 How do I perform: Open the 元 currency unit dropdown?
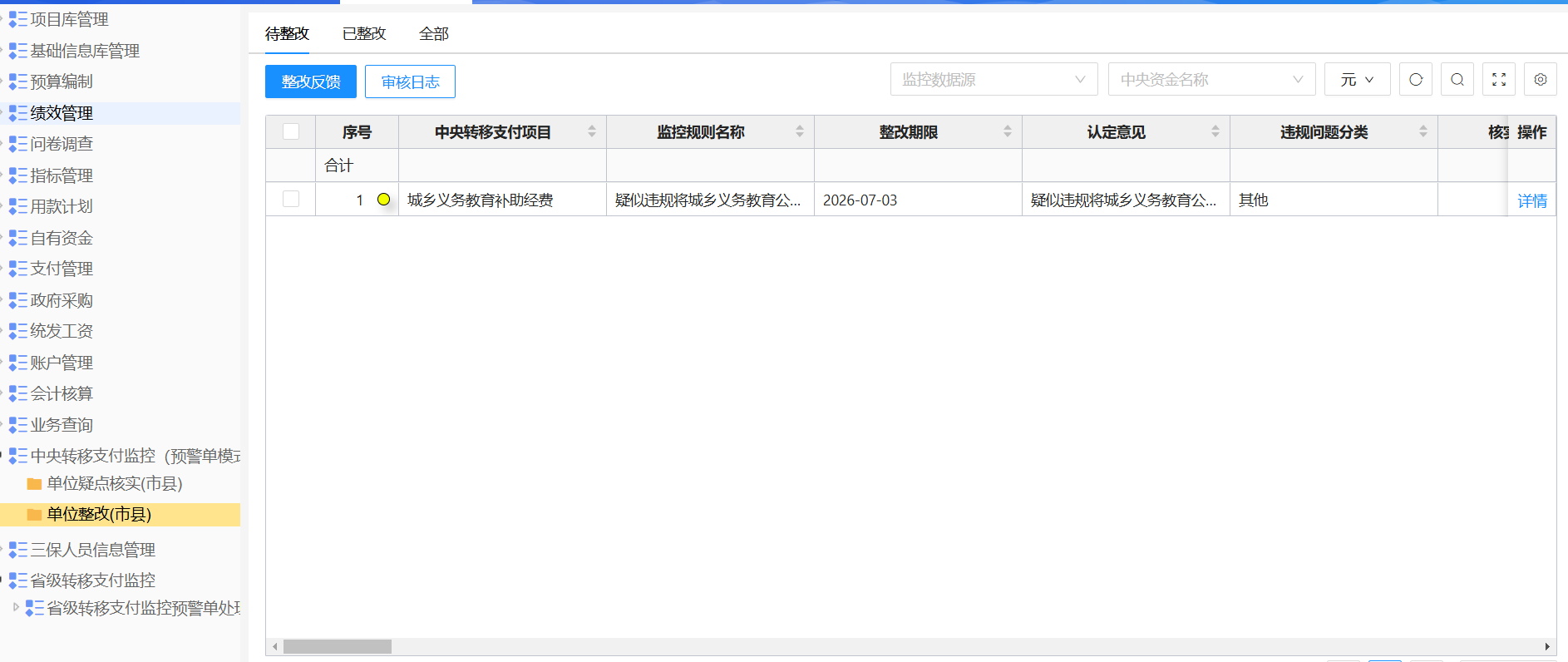click(x=1358, y=80)
